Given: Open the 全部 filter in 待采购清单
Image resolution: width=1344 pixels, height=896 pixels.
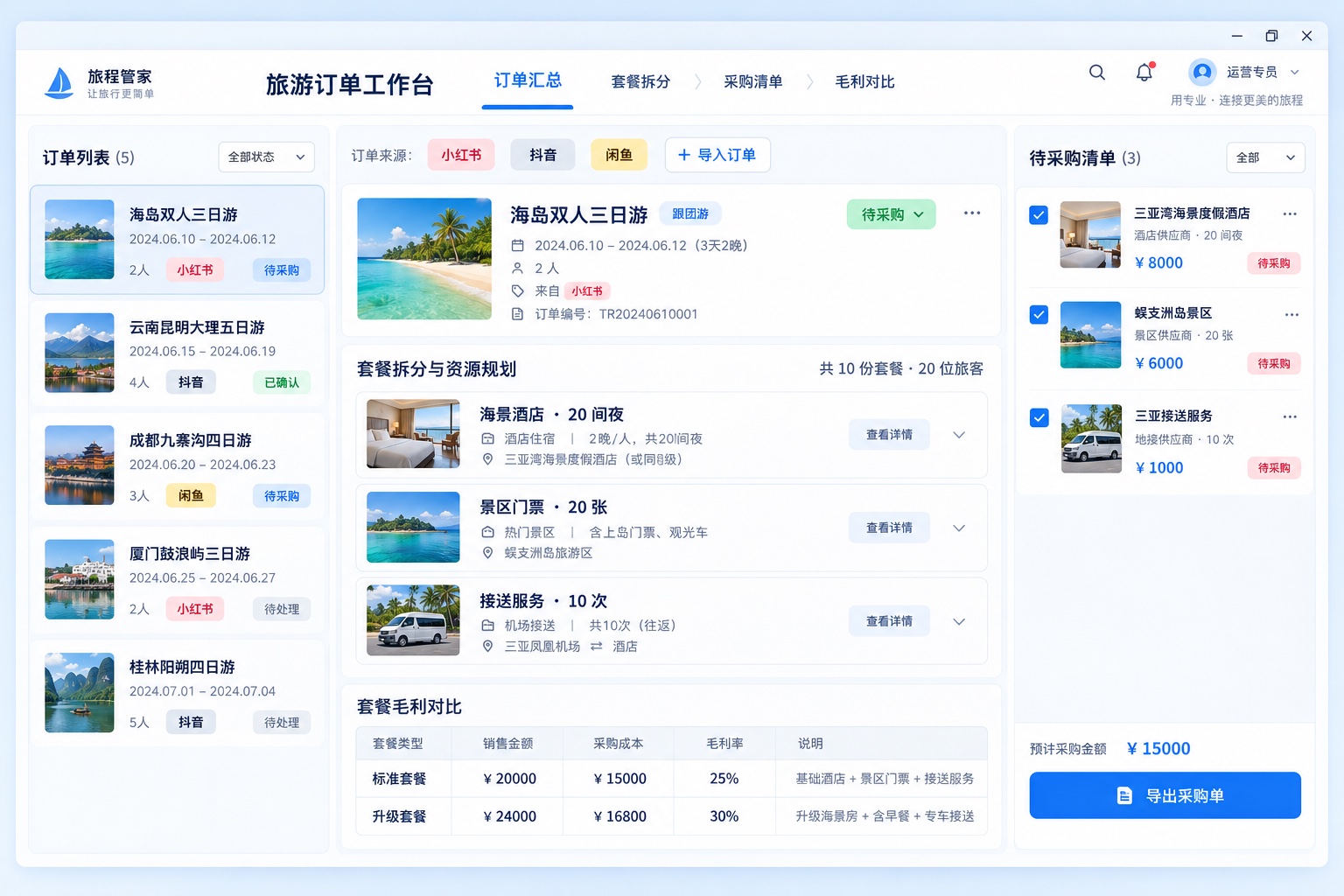Looking at the screenshot, I should click(x=1265, y=157).
